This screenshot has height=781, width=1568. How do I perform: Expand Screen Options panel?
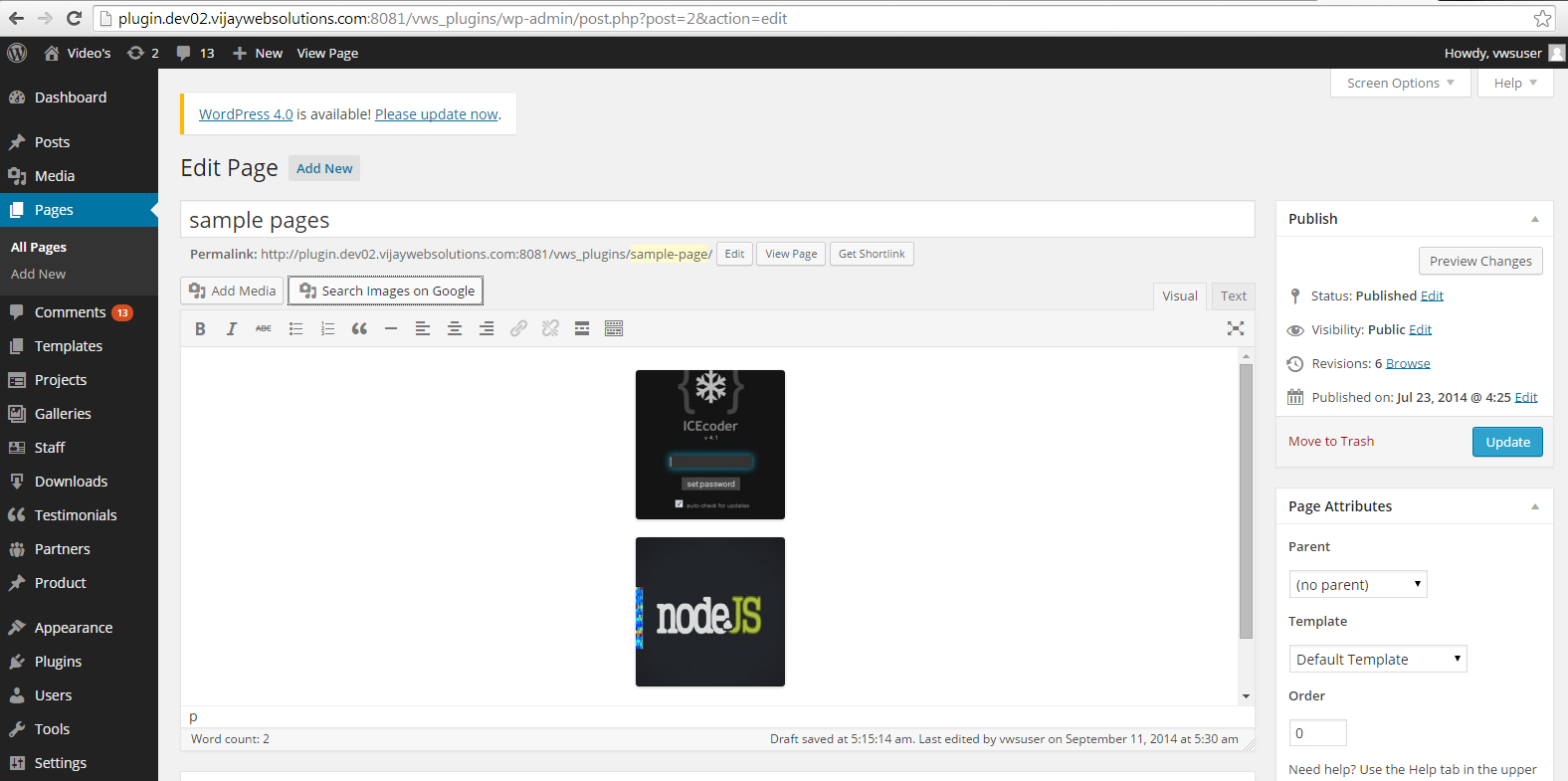coord(1401,83)
